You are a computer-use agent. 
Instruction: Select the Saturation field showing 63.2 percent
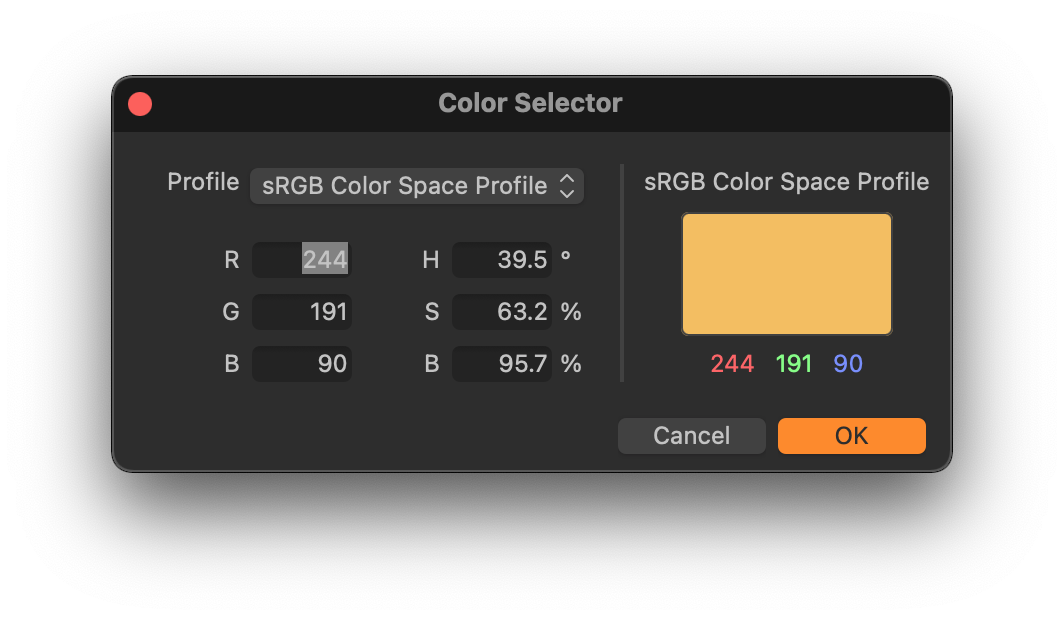(x=502, y=311)
